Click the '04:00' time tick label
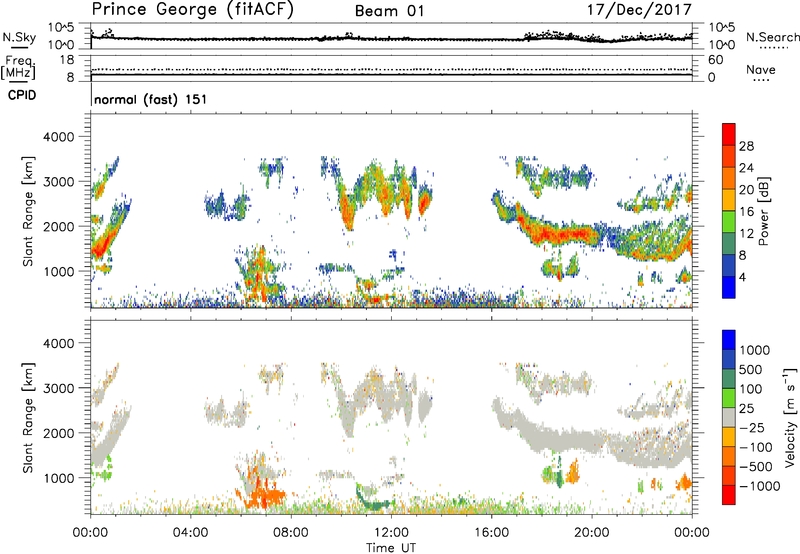This screenshot has width=800, height=554. point(190,533)
